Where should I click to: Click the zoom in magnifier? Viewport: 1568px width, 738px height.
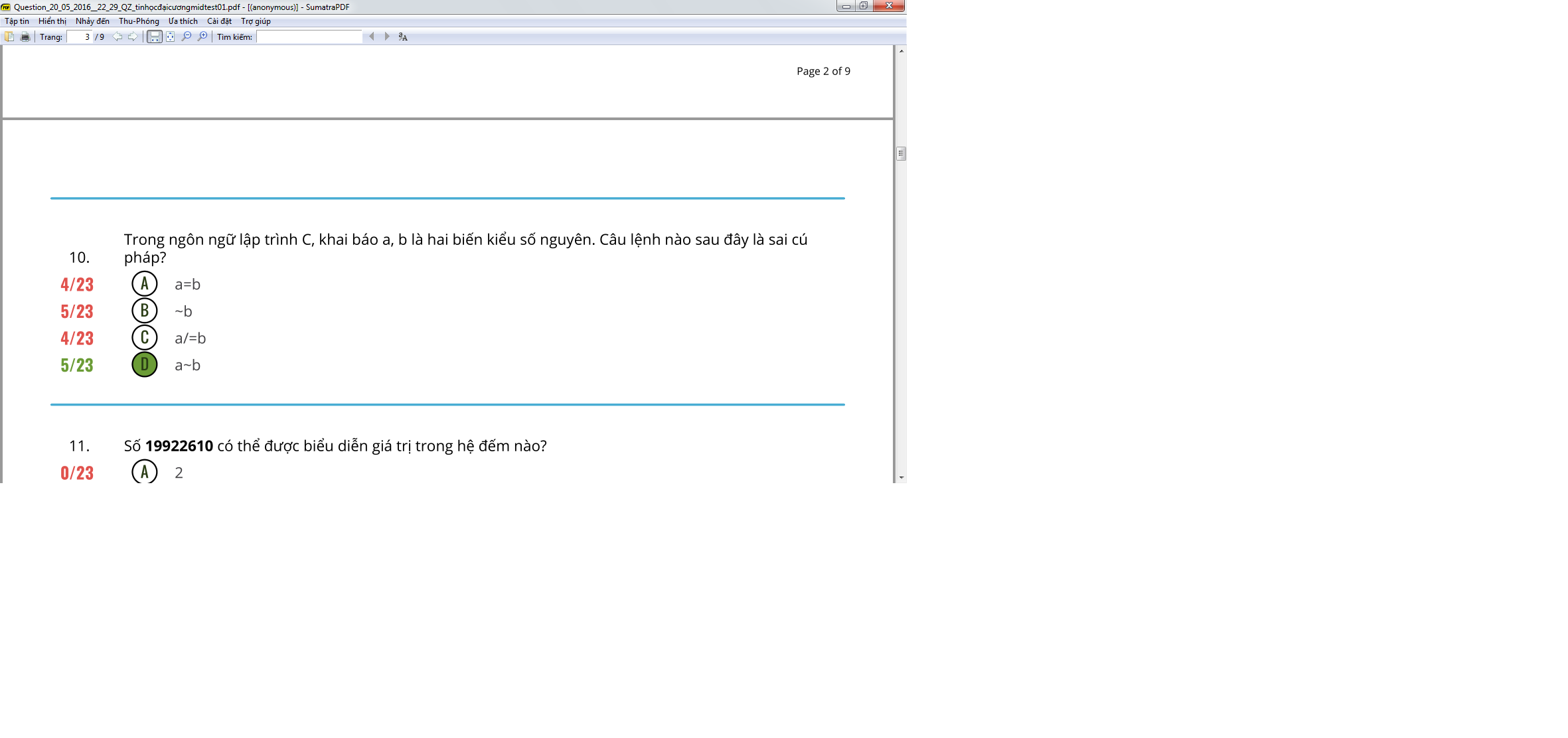[x=202, y=37]
